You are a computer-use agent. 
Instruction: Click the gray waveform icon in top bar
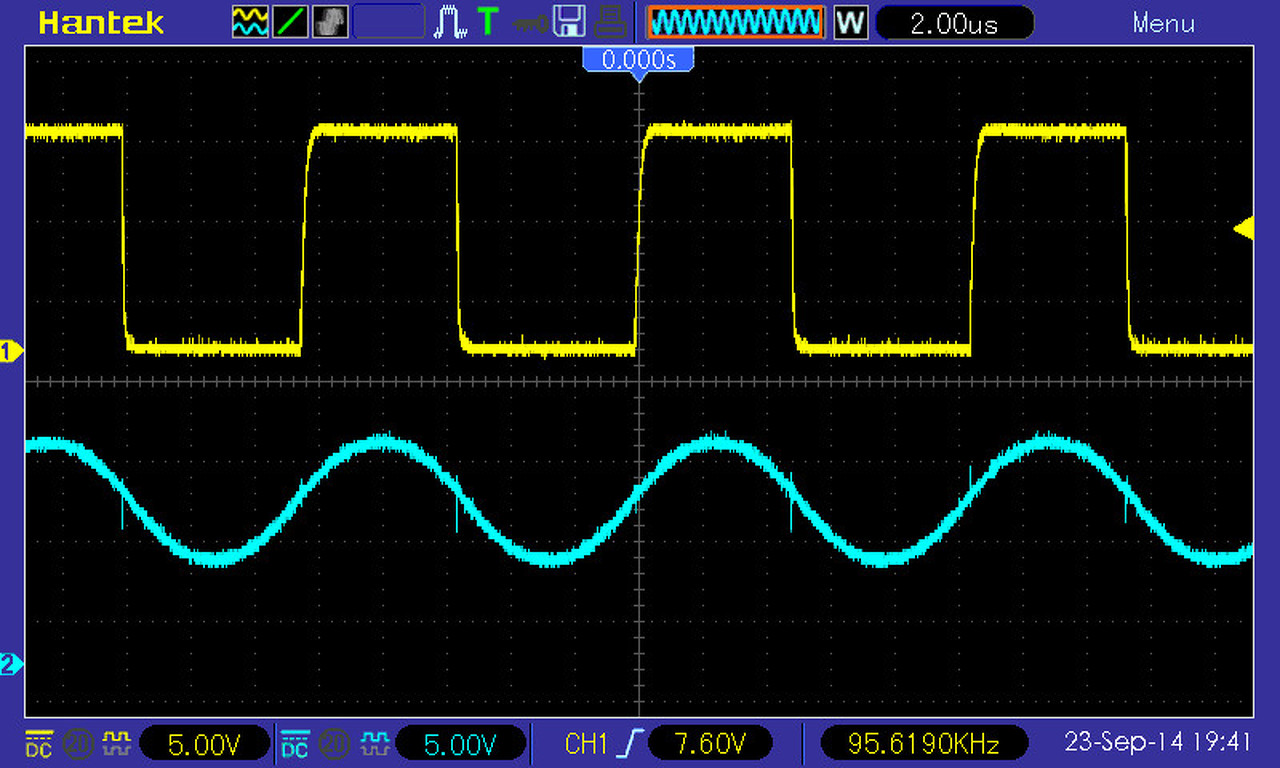pyautogui.click(x=330, y=22)
